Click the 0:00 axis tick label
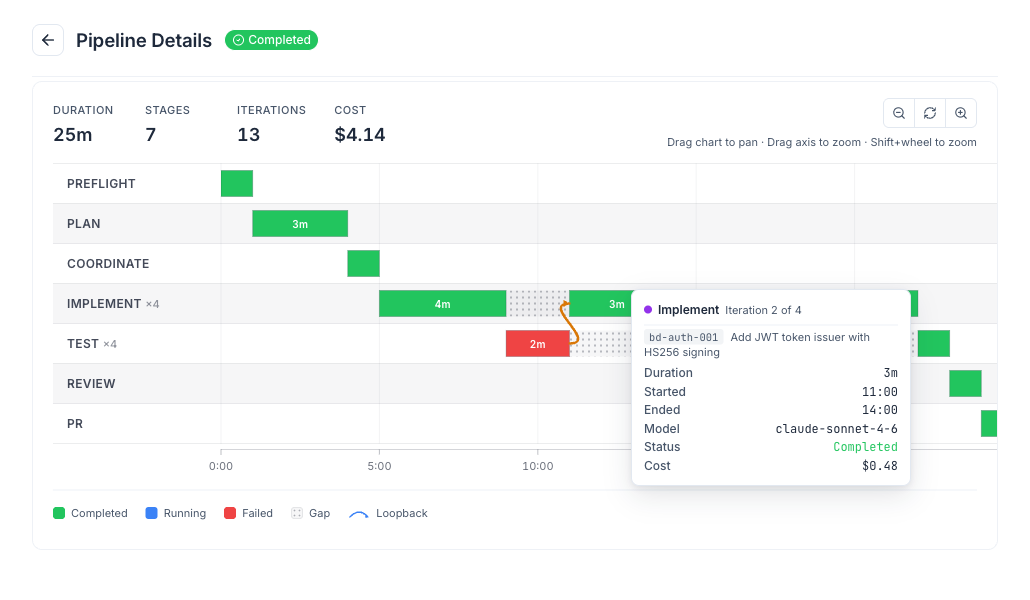Screen dimensions: 1030x600 click(221, 466)
